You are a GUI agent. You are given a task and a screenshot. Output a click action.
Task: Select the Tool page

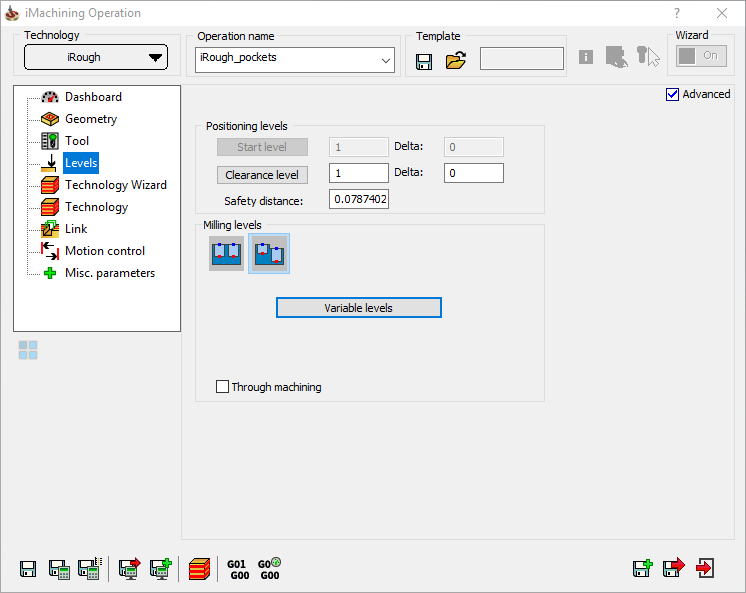77,141
